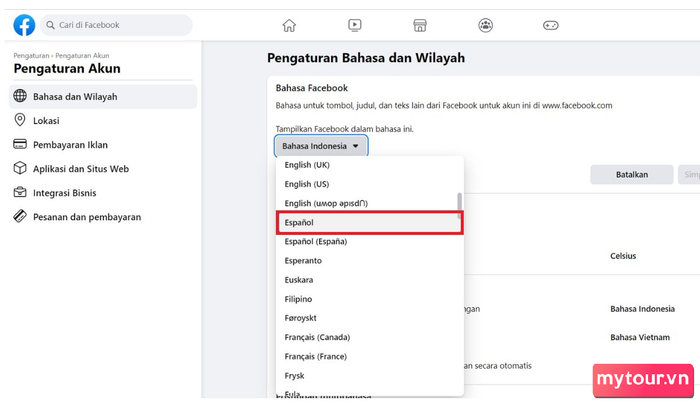
Task: Select Français (France) language option
Action: point(370,356)
